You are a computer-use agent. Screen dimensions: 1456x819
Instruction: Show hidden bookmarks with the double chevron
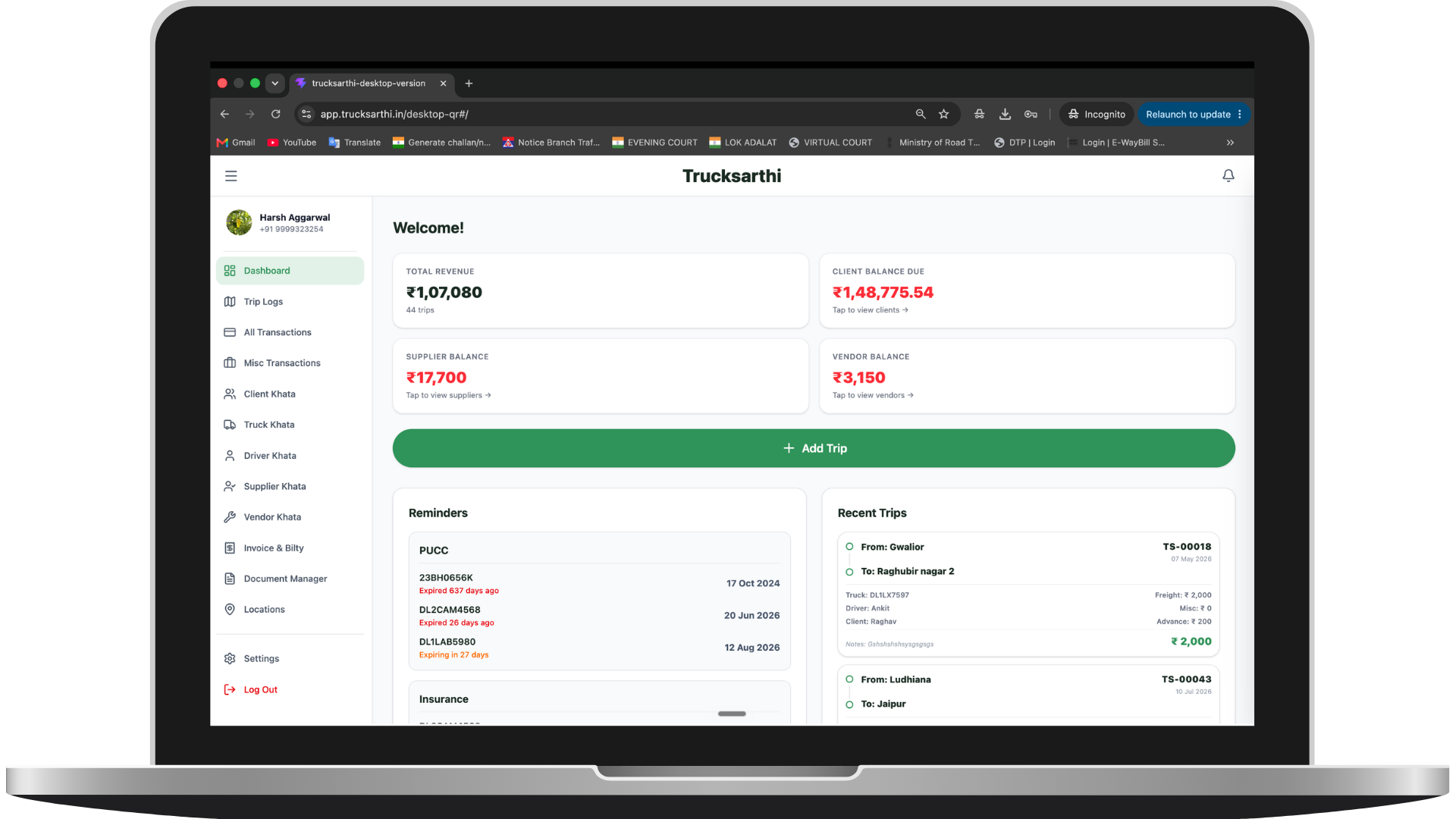(x=1230, y=143)
